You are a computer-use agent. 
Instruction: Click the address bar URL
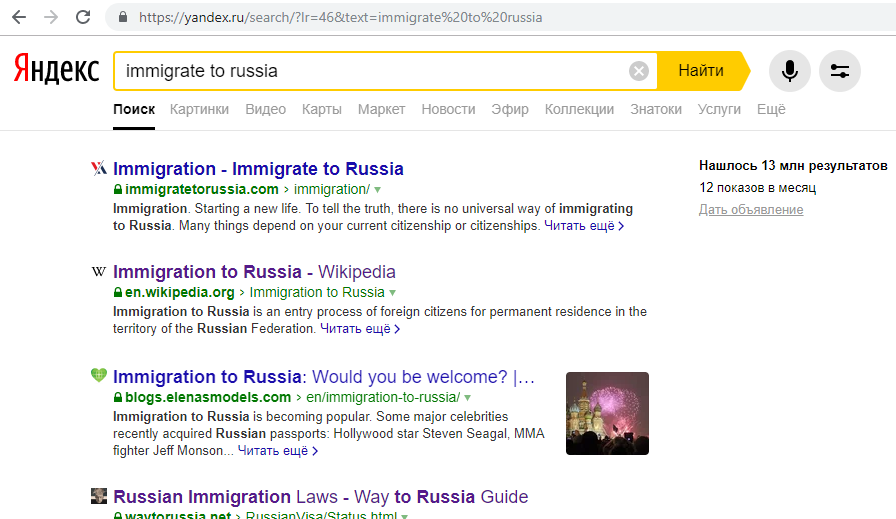[341, 18]
